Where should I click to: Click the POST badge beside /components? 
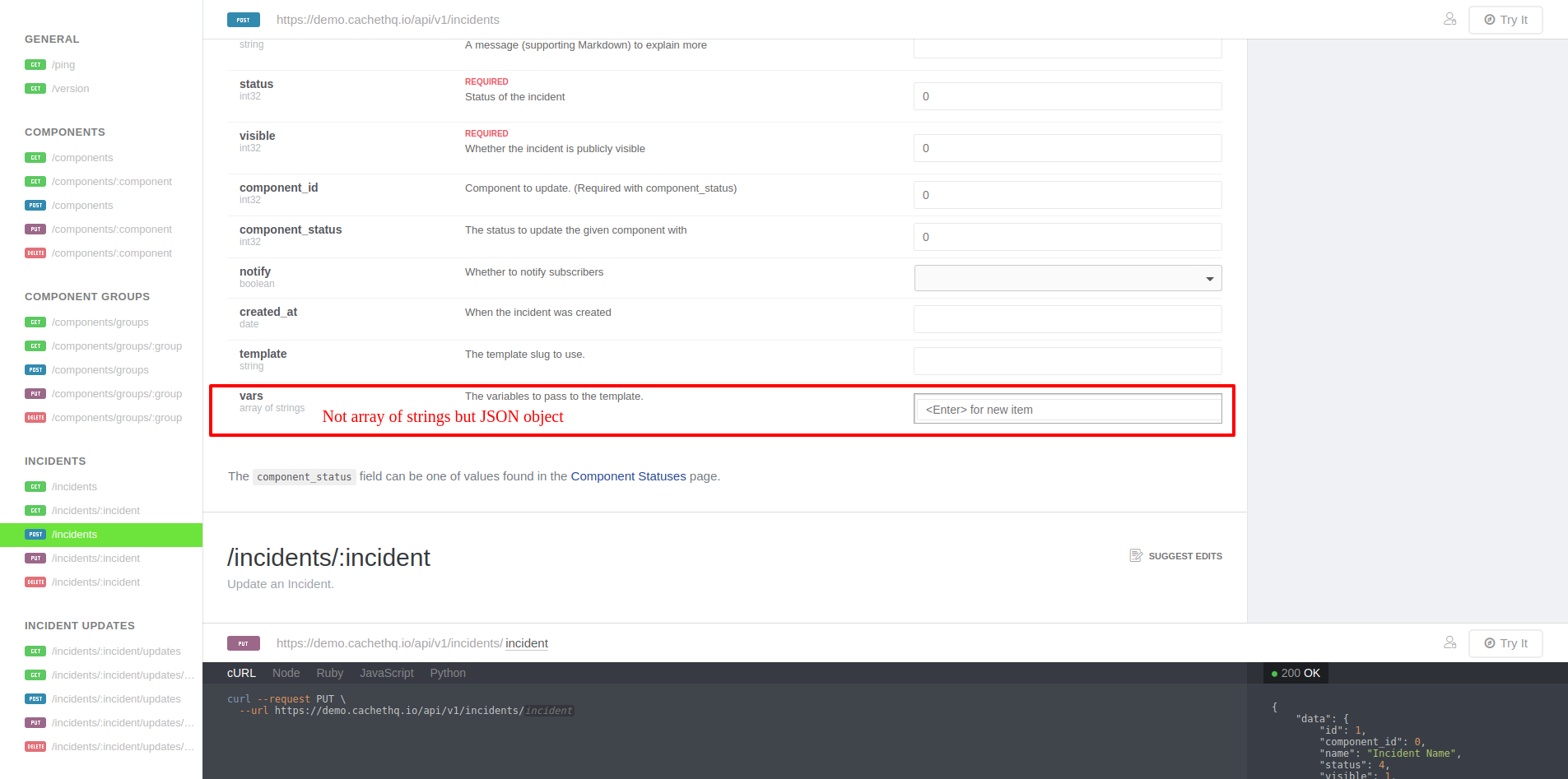coord(35,205)
